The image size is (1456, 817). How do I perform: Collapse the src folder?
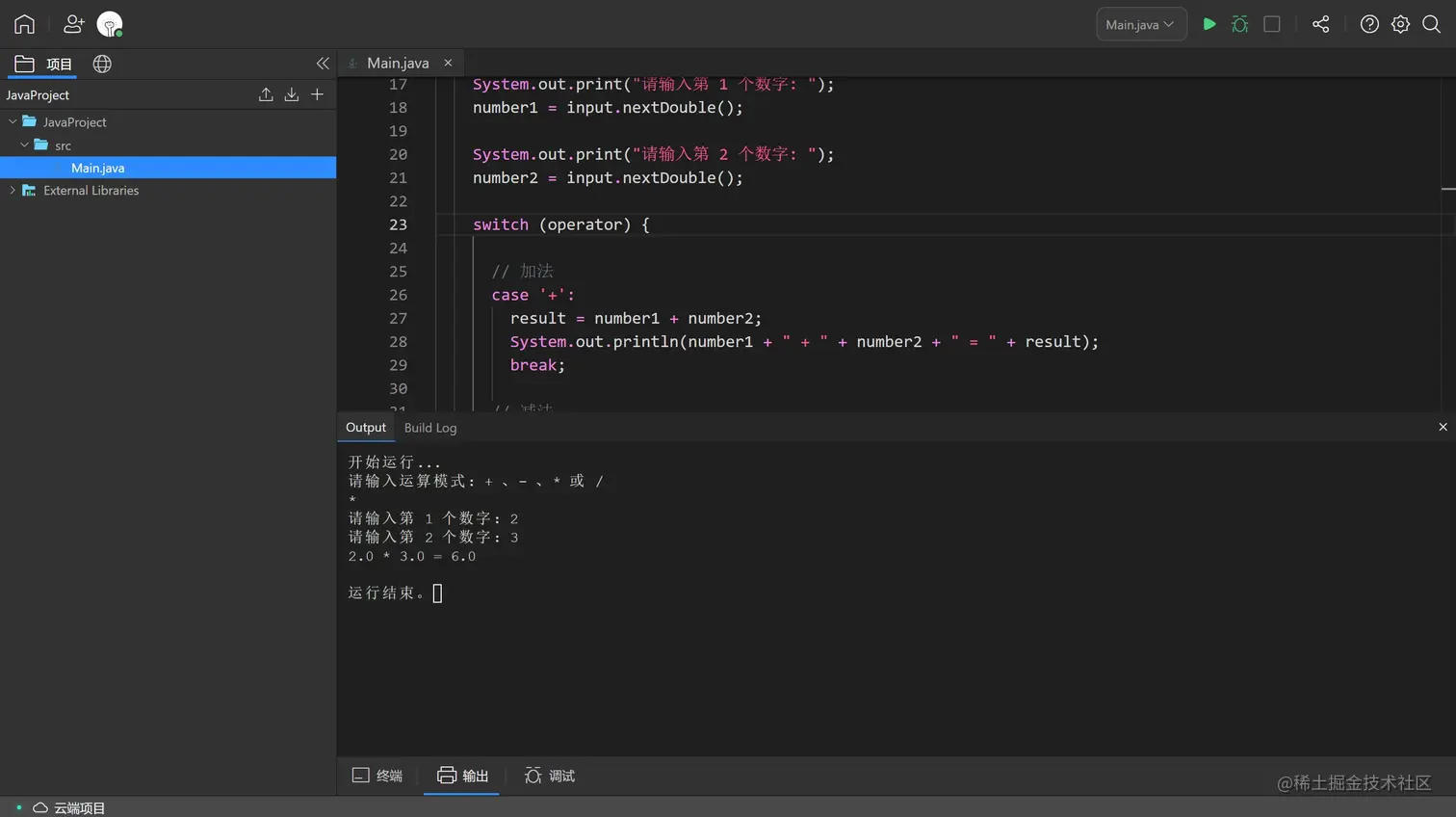(25, 145)
